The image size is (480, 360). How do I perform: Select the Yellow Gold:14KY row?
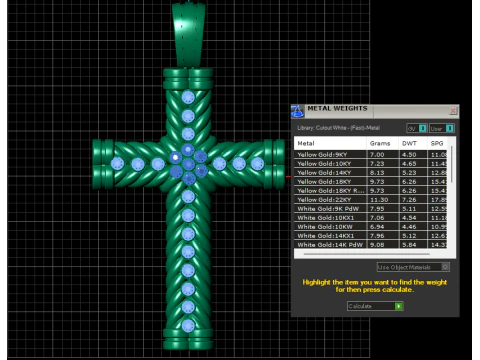tap(371, 173)
